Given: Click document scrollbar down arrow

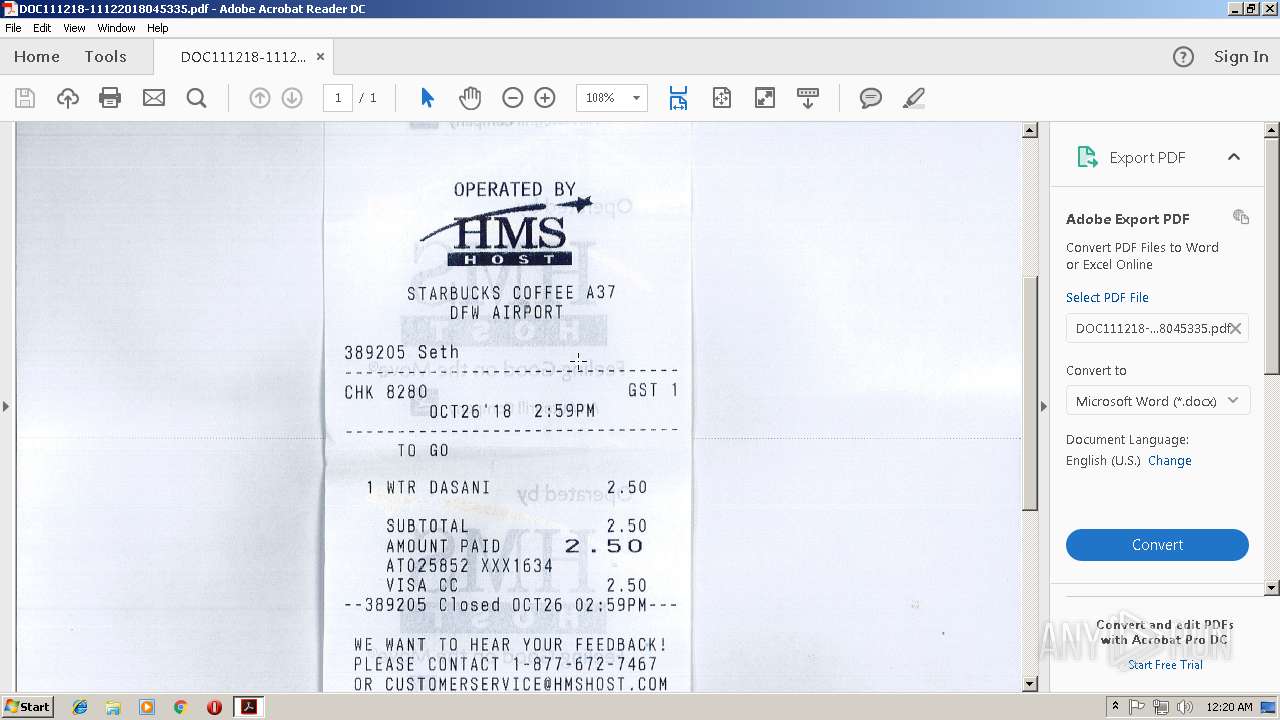Looking at the screenshot, I should tap(1030, 685).
